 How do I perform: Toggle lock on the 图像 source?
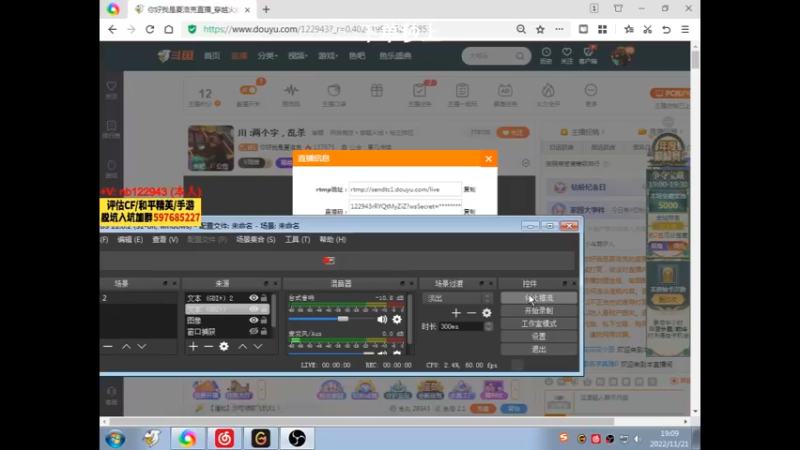264,320
